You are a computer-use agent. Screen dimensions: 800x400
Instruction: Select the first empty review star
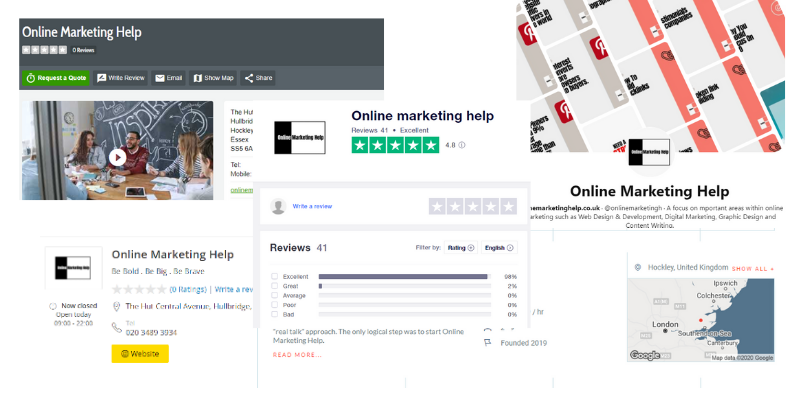437,207
